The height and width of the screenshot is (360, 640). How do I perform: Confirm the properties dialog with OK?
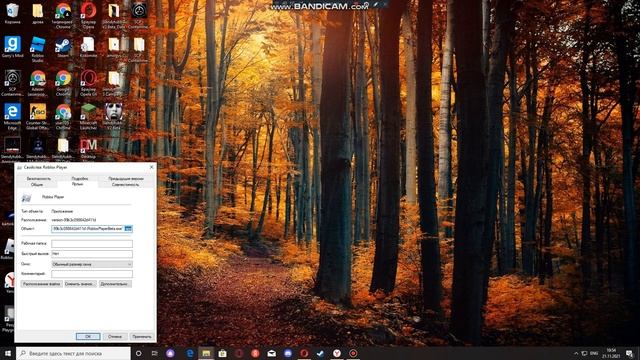pyautogui.click(x=88, y=336)
